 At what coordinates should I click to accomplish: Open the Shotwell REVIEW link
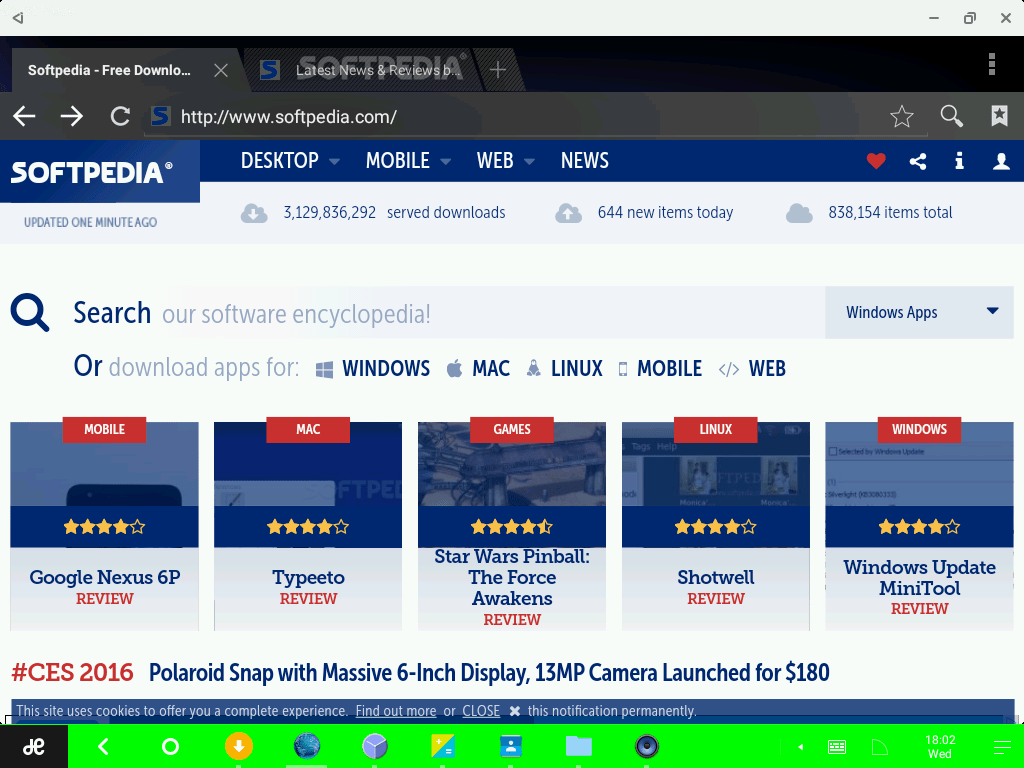pos(715,598)
